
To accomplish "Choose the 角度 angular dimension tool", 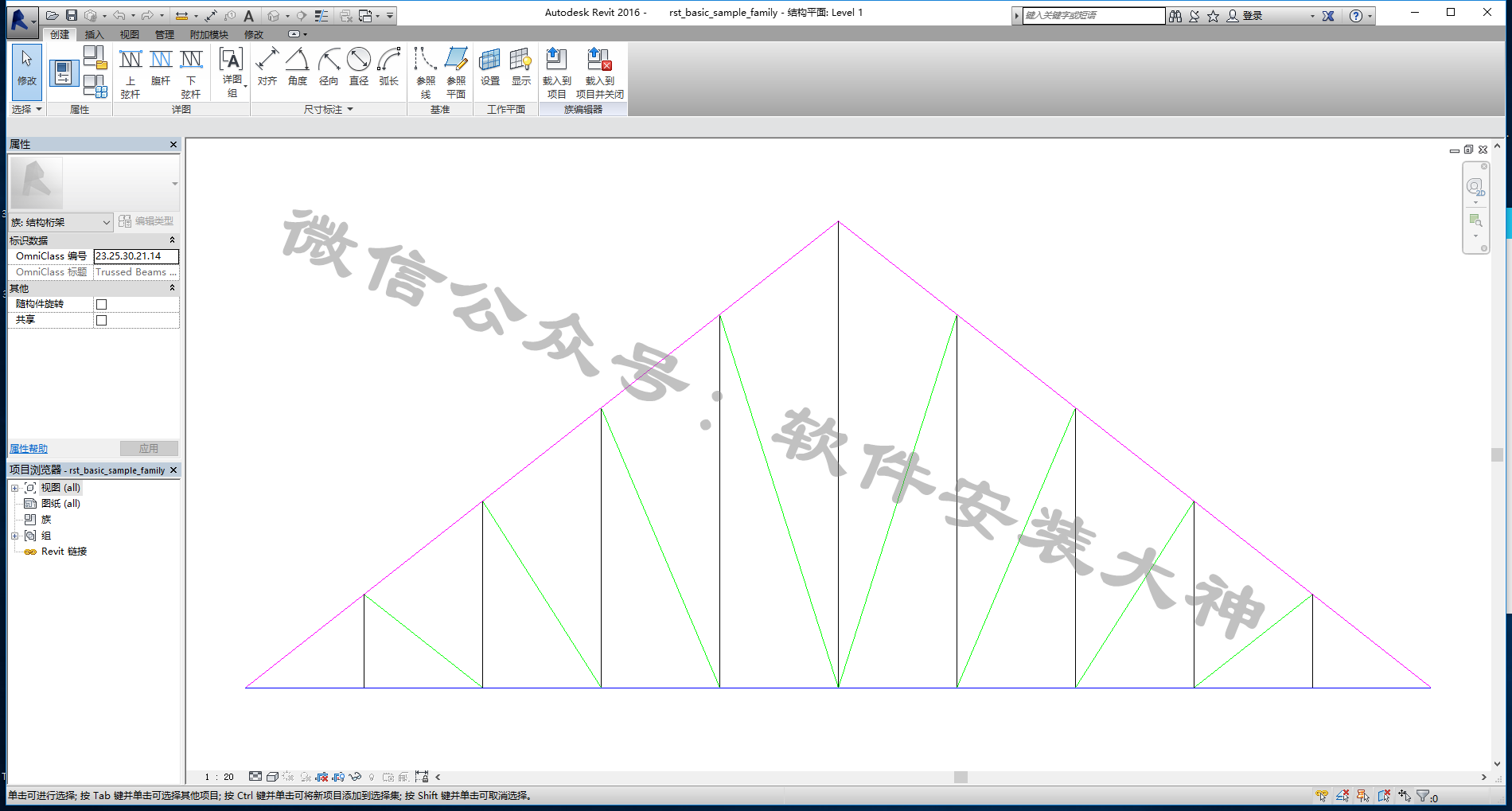I will [298, 67].
